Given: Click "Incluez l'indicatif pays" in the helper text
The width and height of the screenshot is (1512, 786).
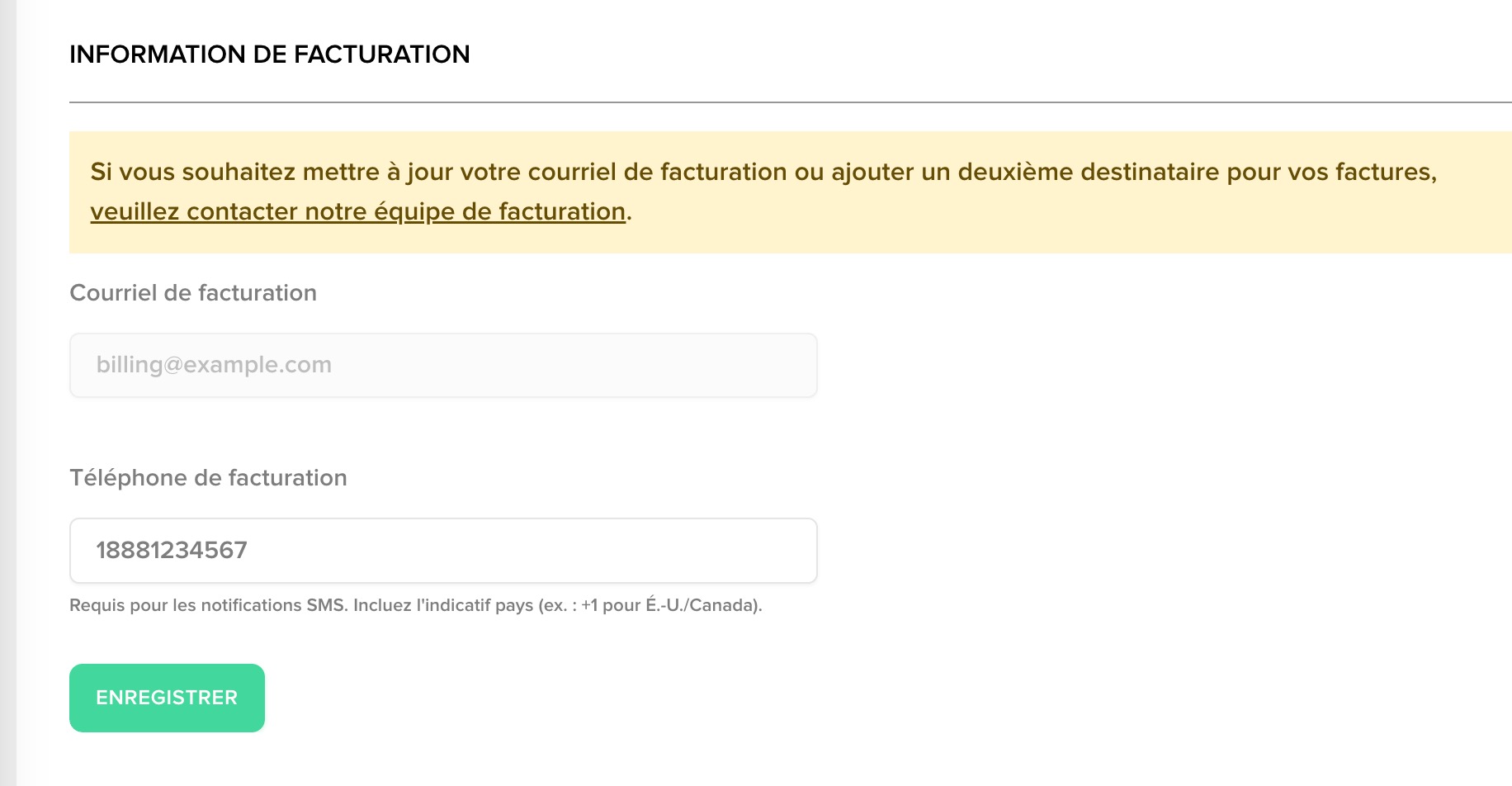Looking at the screenshot, I should pos(442,605).
